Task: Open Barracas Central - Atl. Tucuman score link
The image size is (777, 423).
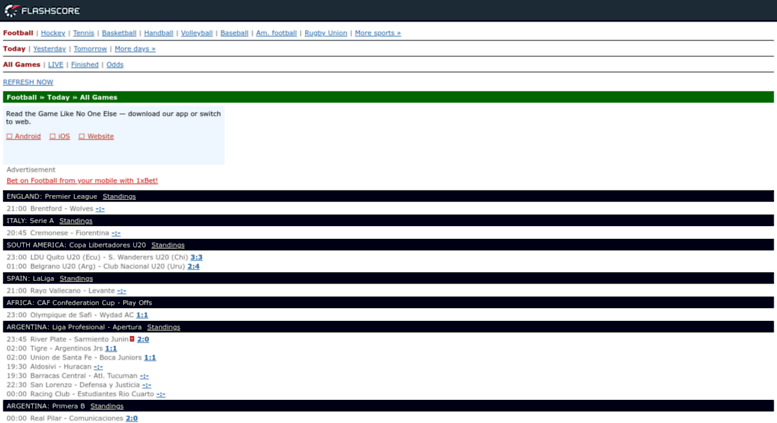Action: 144,376
